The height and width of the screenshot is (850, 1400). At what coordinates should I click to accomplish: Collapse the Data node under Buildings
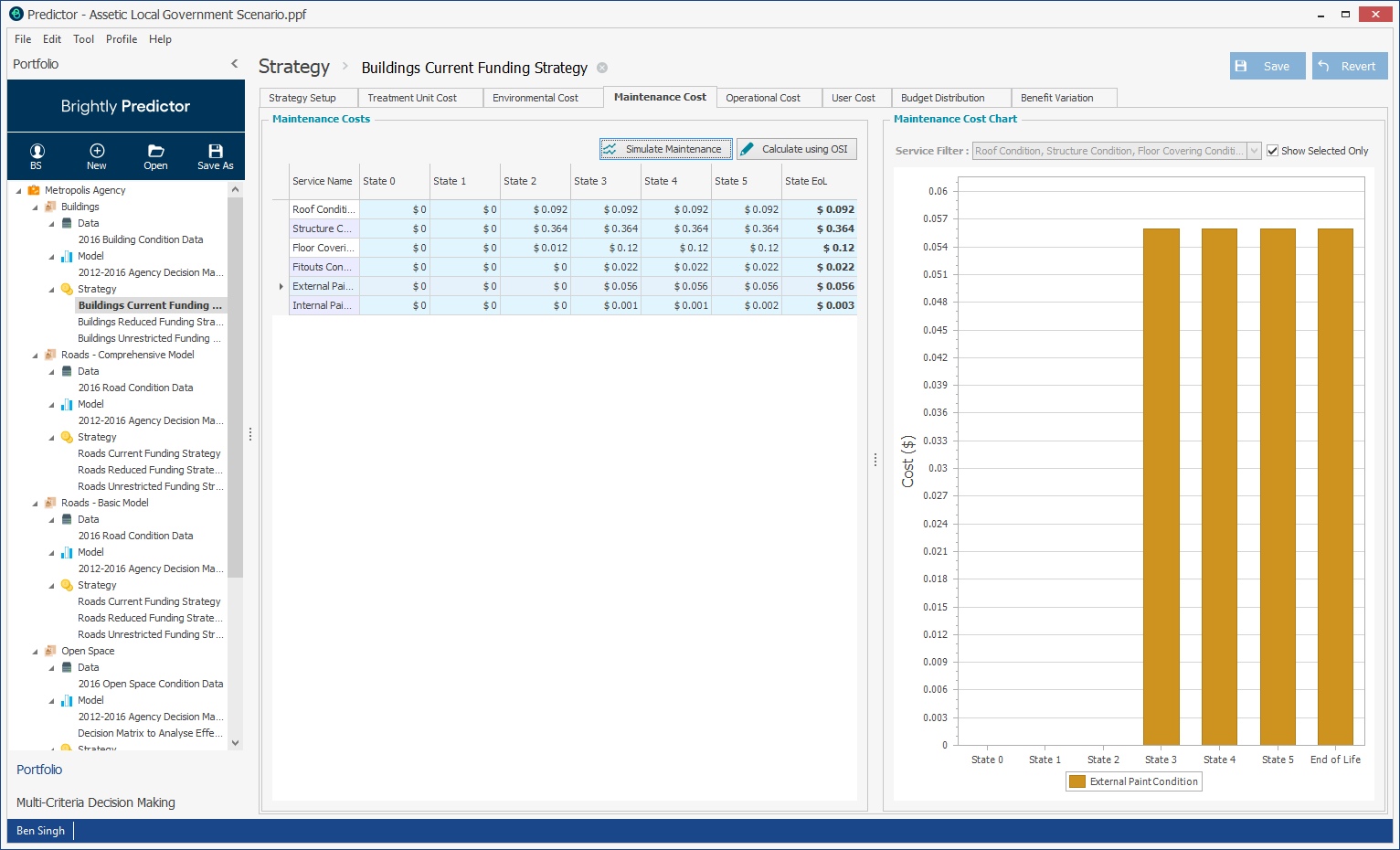pos(52,224)
